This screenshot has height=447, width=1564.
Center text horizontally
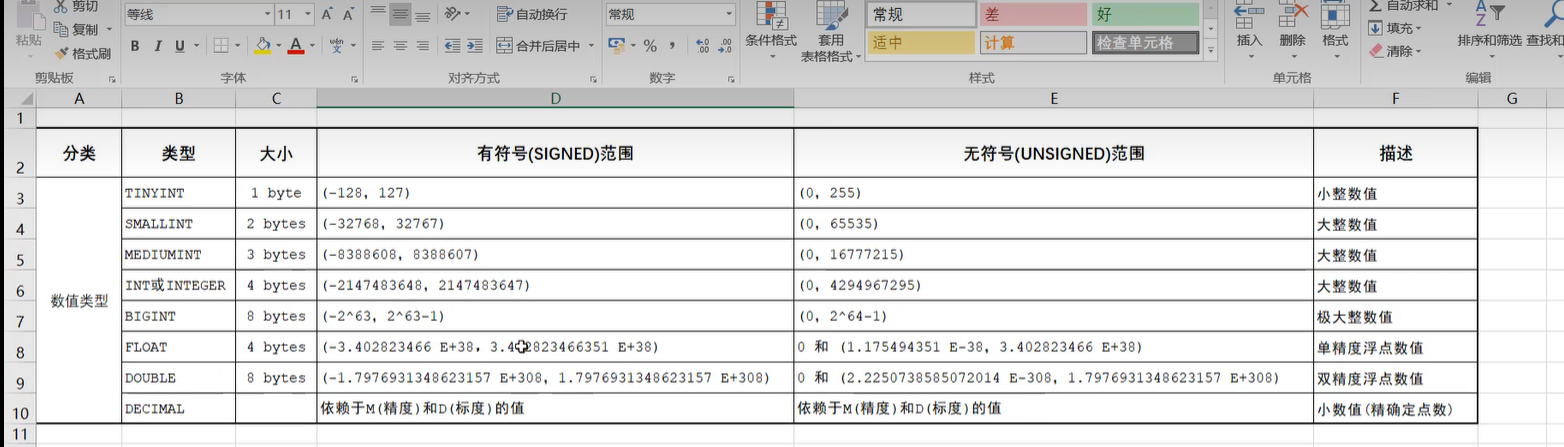coord(400,46)
